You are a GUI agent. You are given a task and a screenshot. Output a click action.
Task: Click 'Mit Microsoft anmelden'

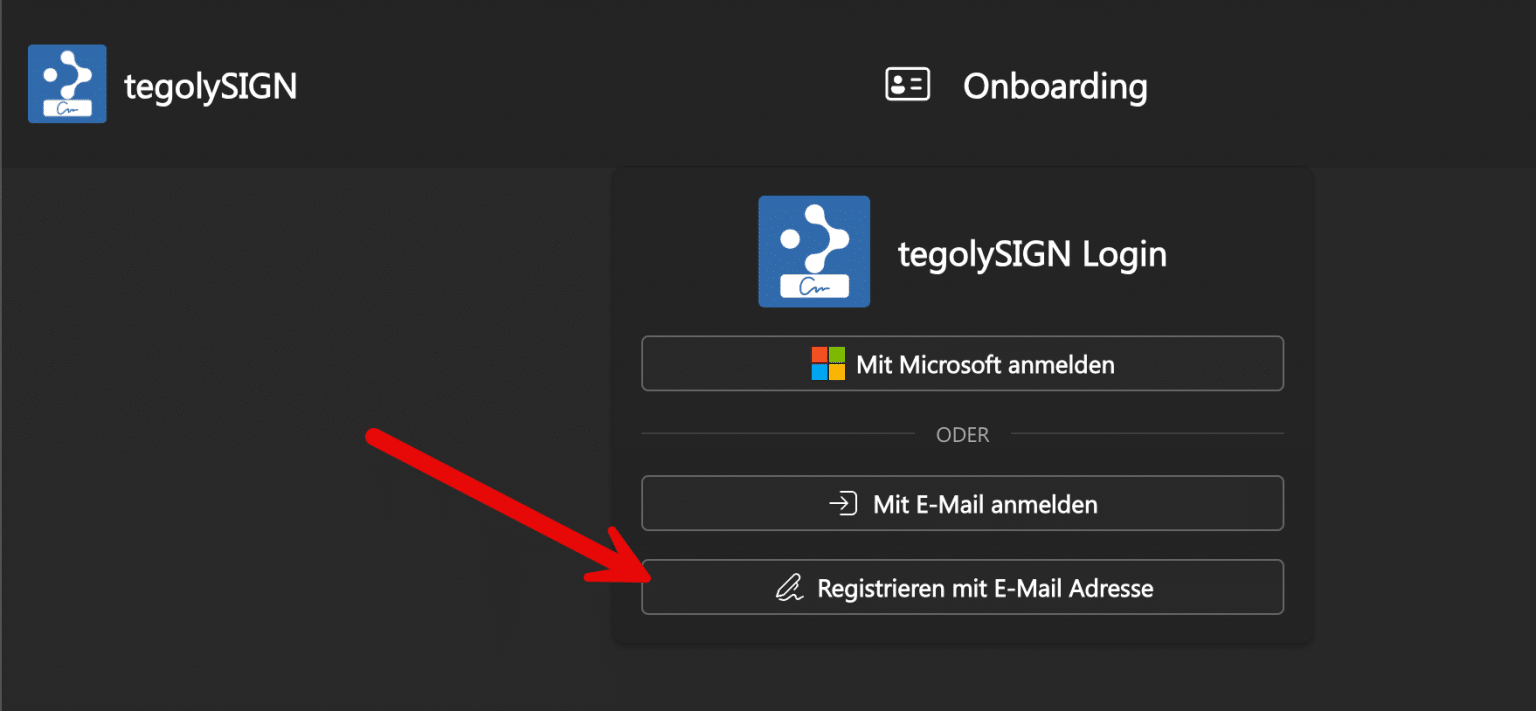pyautogui.click(x=962, y=364)
